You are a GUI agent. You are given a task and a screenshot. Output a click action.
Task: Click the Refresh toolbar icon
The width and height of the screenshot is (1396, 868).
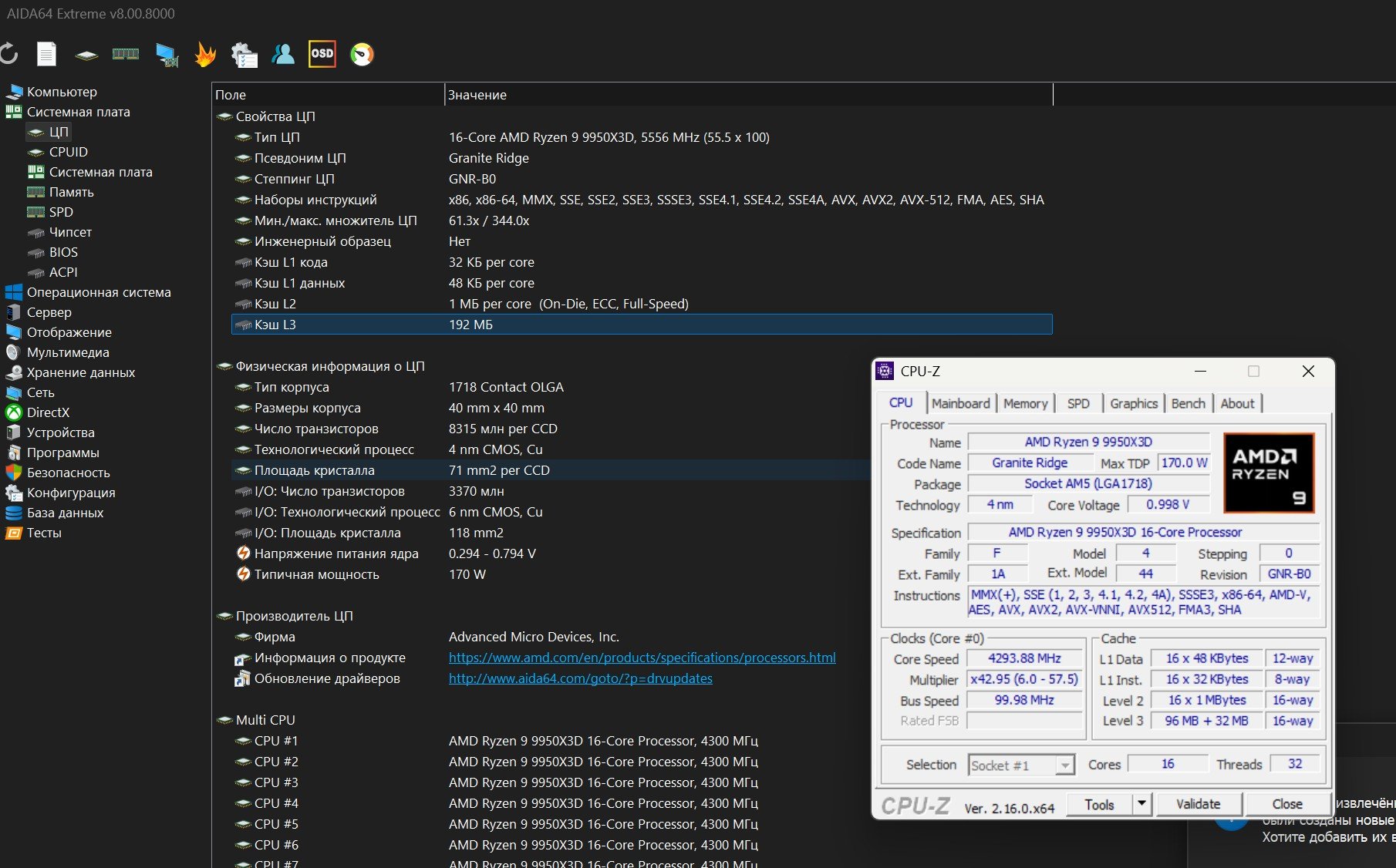[9, 54]
